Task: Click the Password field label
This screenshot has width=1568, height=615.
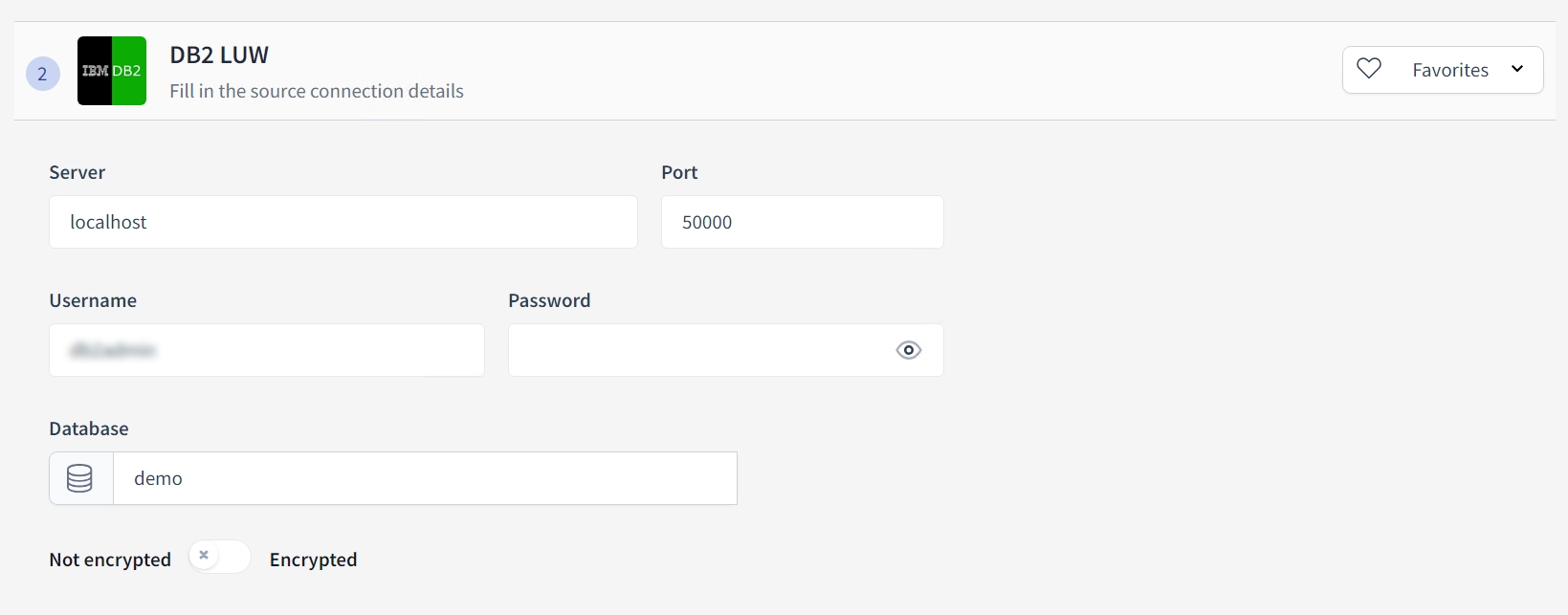Action: [549, 300]
